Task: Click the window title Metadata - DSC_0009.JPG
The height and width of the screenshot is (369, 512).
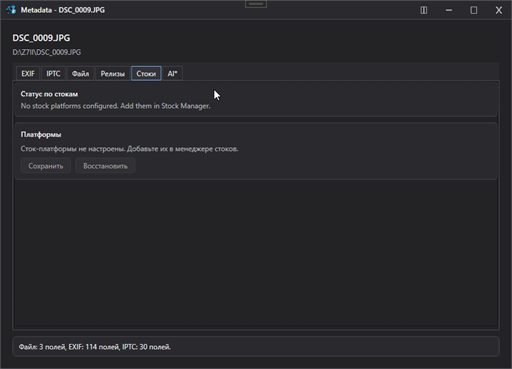Action: [63, 10]
